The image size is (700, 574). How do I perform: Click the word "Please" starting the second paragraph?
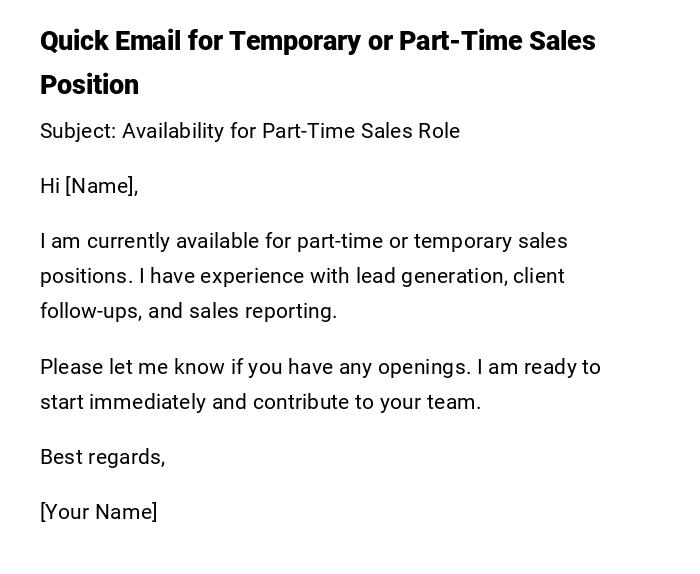tap(68, 367)
